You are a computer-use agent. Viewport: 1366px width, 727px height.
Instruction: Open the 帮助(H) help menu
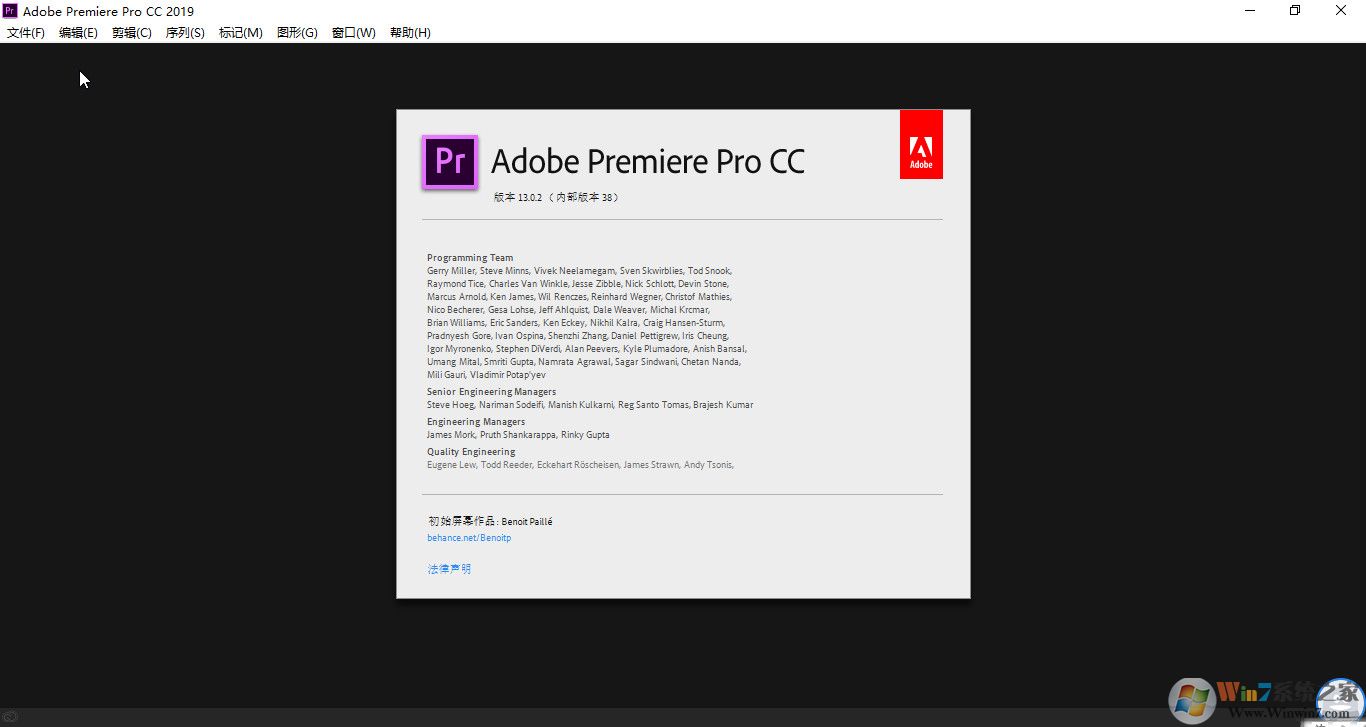pyautogui.click(x=409, y=32)
